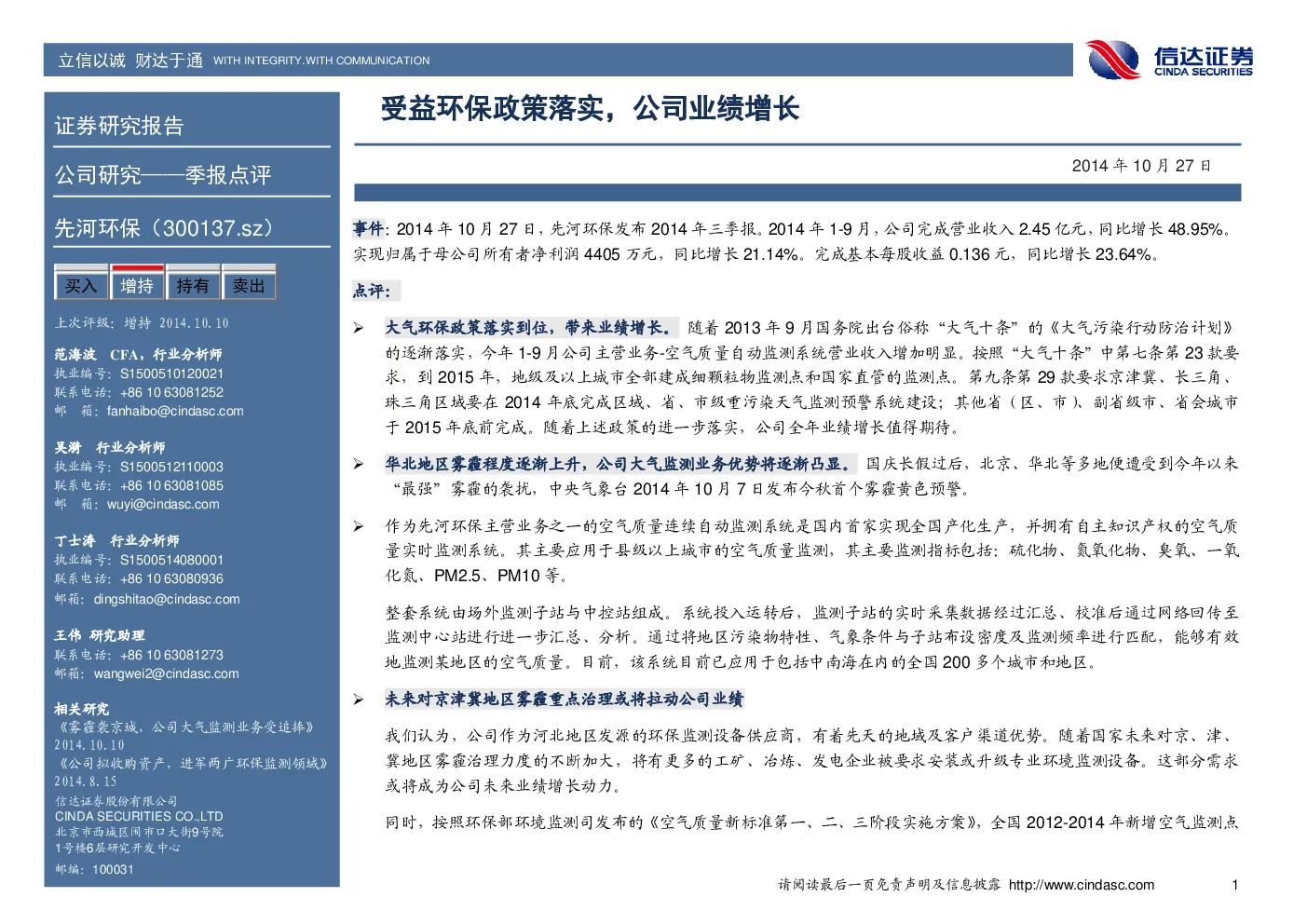Click the 事件 label
The image size is (1307, 924).
click(x=368, y=228)
